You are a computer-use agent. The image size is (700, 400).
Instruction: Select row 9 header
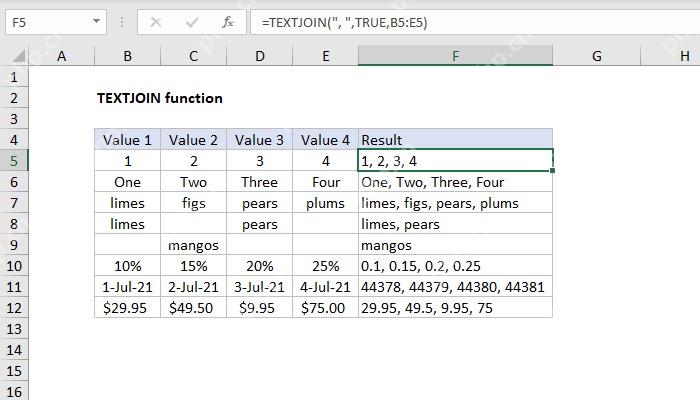(14, 245)
